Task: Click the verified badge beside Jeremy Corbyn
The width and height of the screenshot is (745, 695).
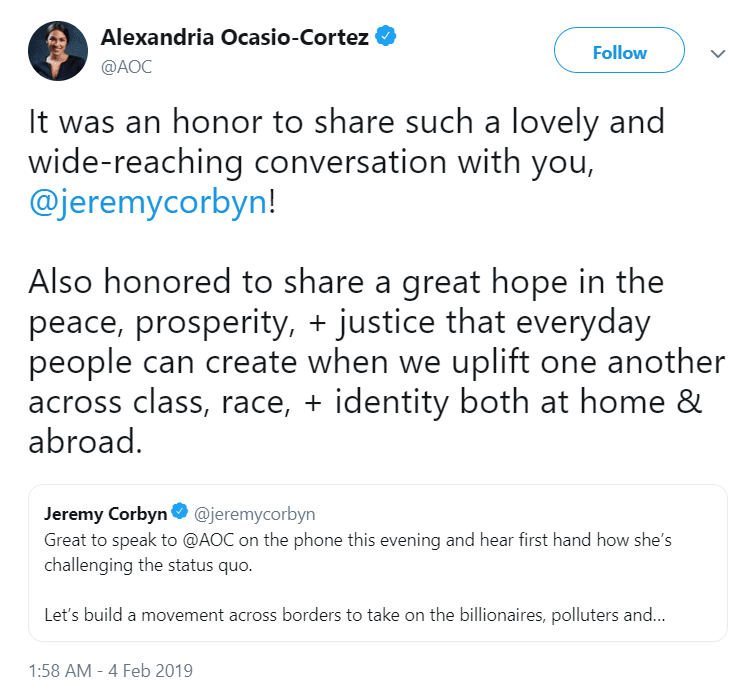Action: point(179,514)
